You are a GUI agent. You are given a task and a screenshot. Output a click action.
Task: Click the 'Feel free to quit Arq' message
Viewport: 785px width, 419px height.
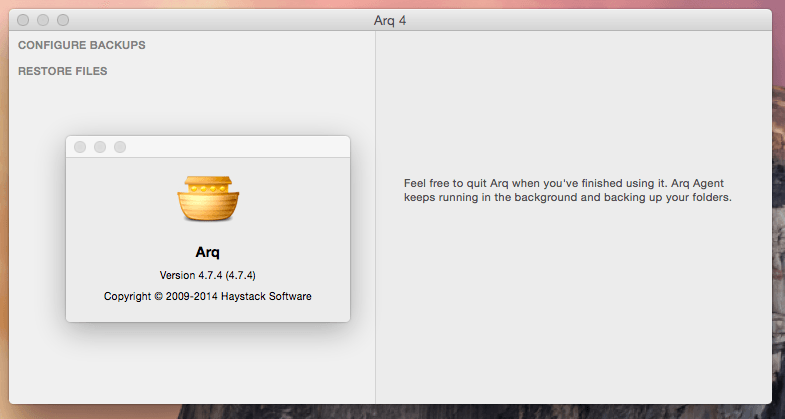click(x=568, y=190)
